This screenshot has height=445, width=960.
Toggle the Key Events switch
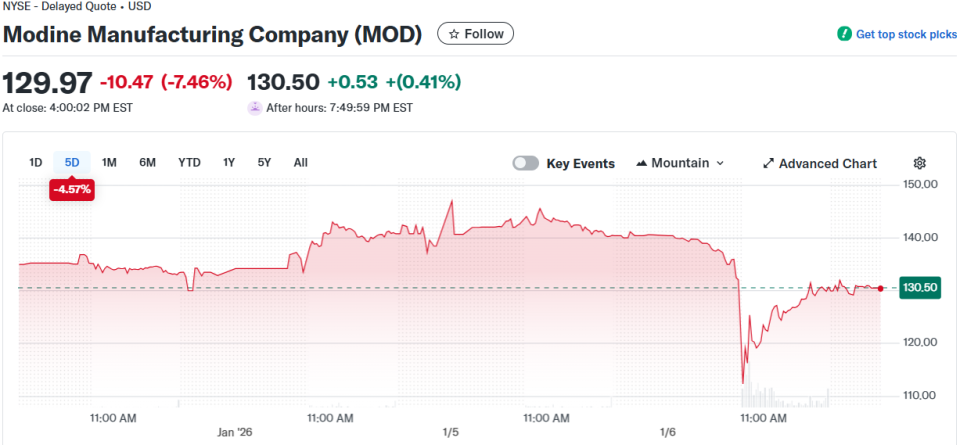(x=526, y=163)
